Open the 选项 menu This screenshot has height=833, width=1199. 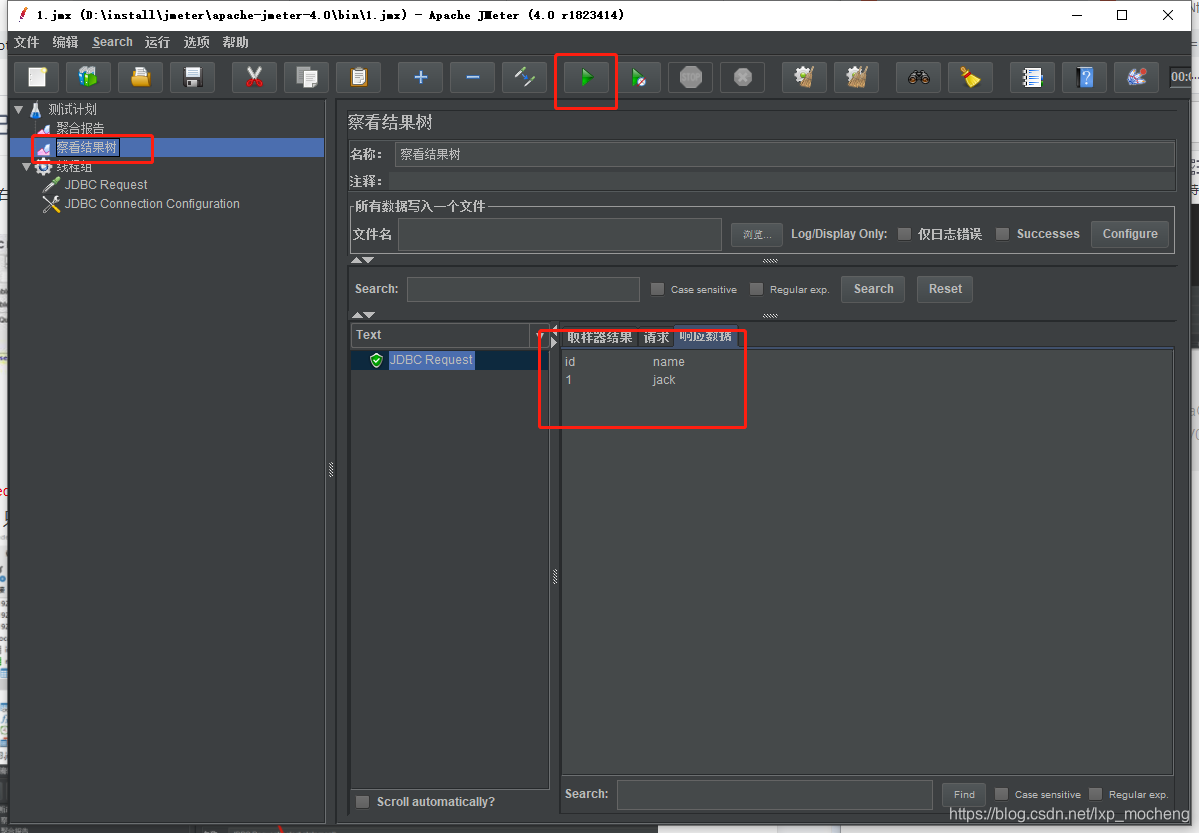point(196,42)
